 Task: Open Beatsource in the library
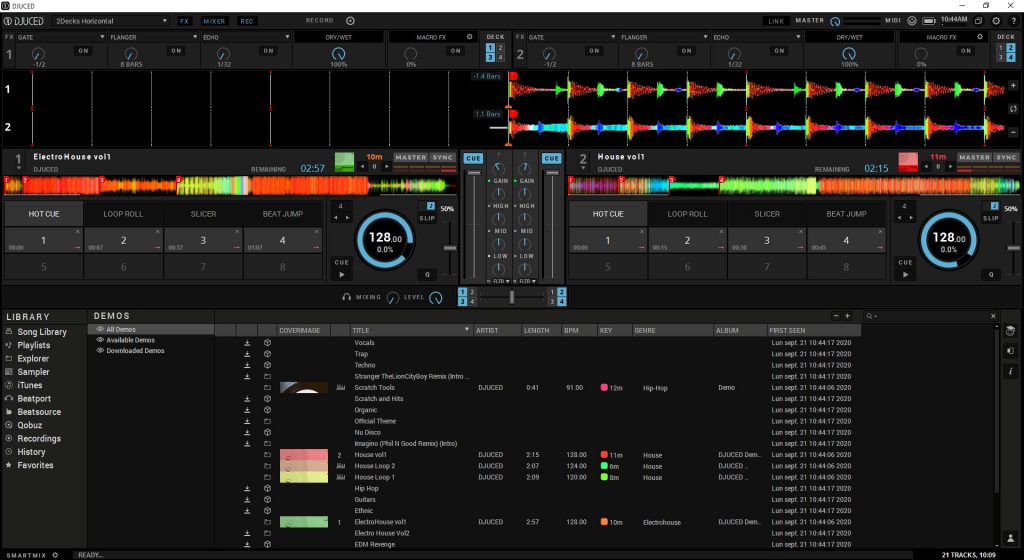[39, 412]
